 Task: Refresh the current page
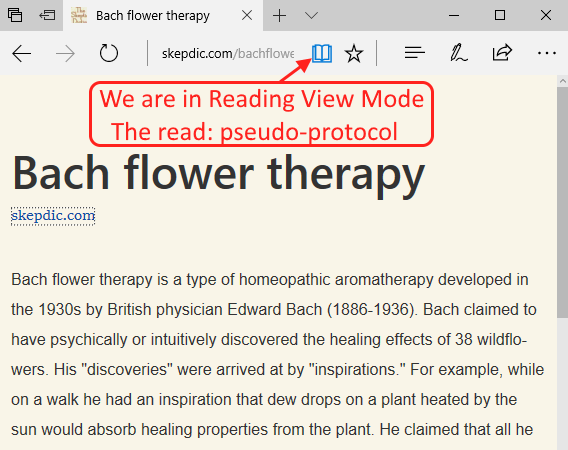[x=109, y=54]
